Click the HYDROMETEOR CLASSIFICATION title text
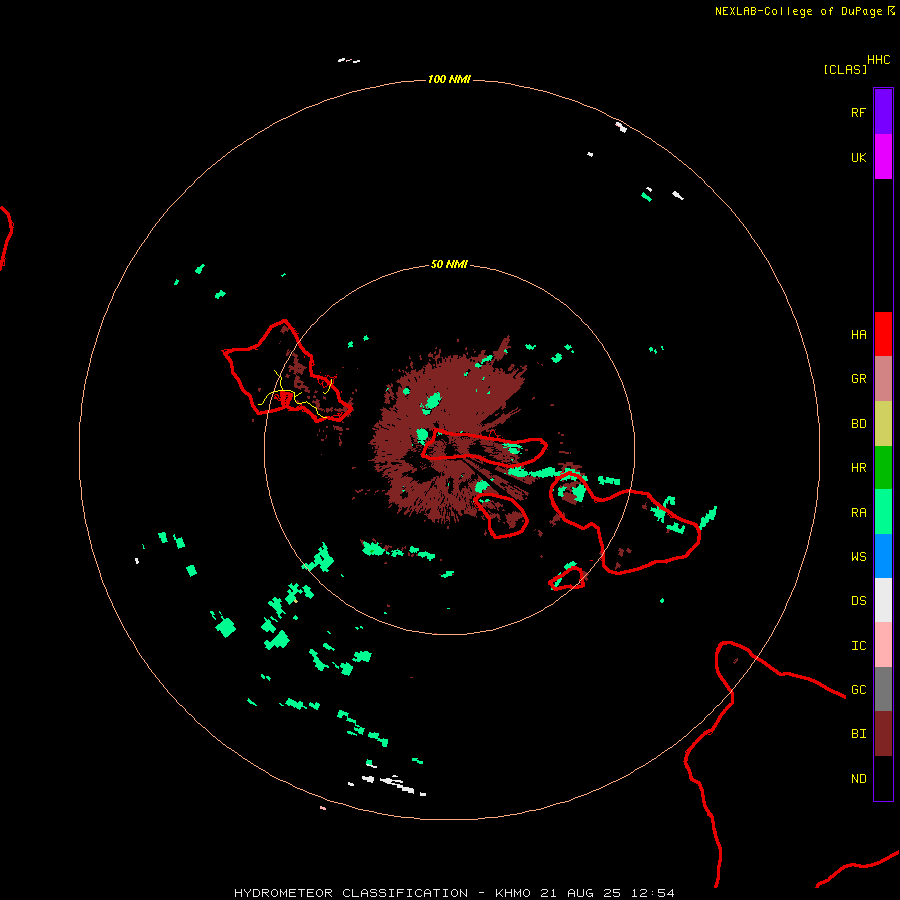The width and height of the screenshot is (900, 900). [x=351, y=893]
